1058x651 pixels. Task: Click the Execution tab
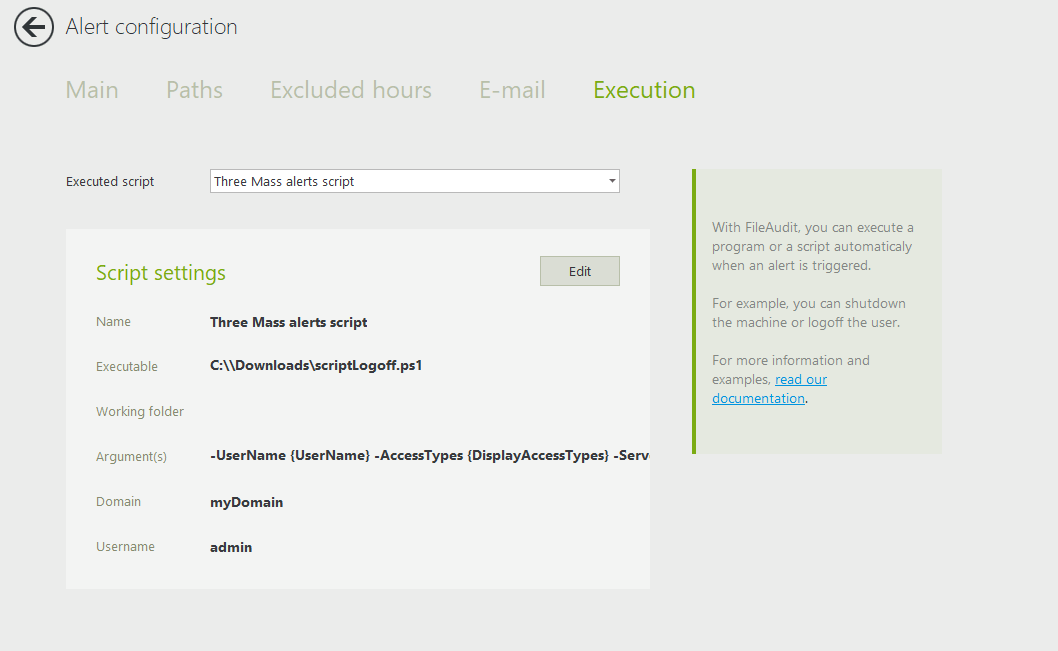click(x=644, y=90)
